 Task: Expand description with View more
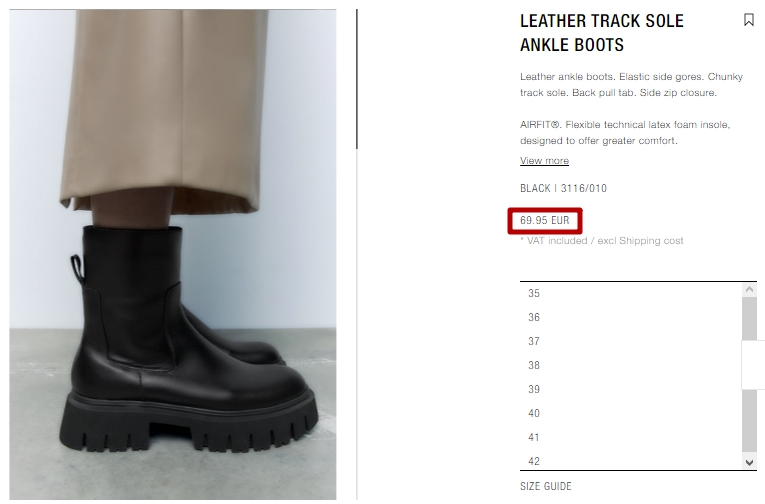click(x=544, y=161)
